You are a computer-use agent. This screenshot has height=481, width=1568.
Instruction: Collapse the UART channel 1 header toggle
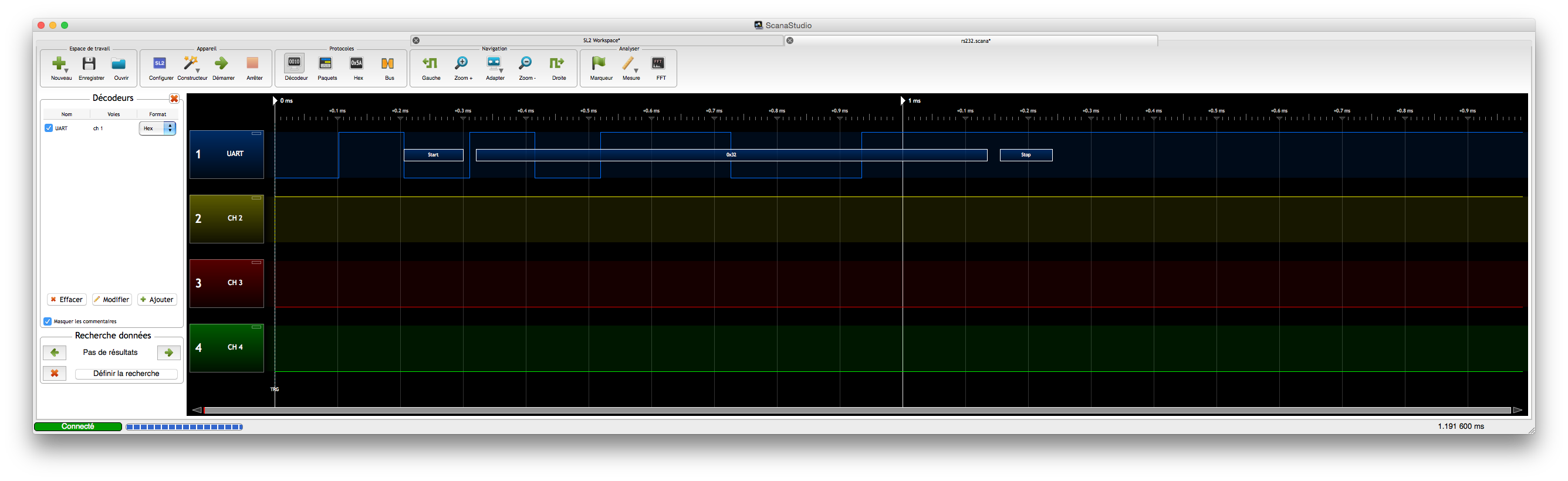[256, 133]
